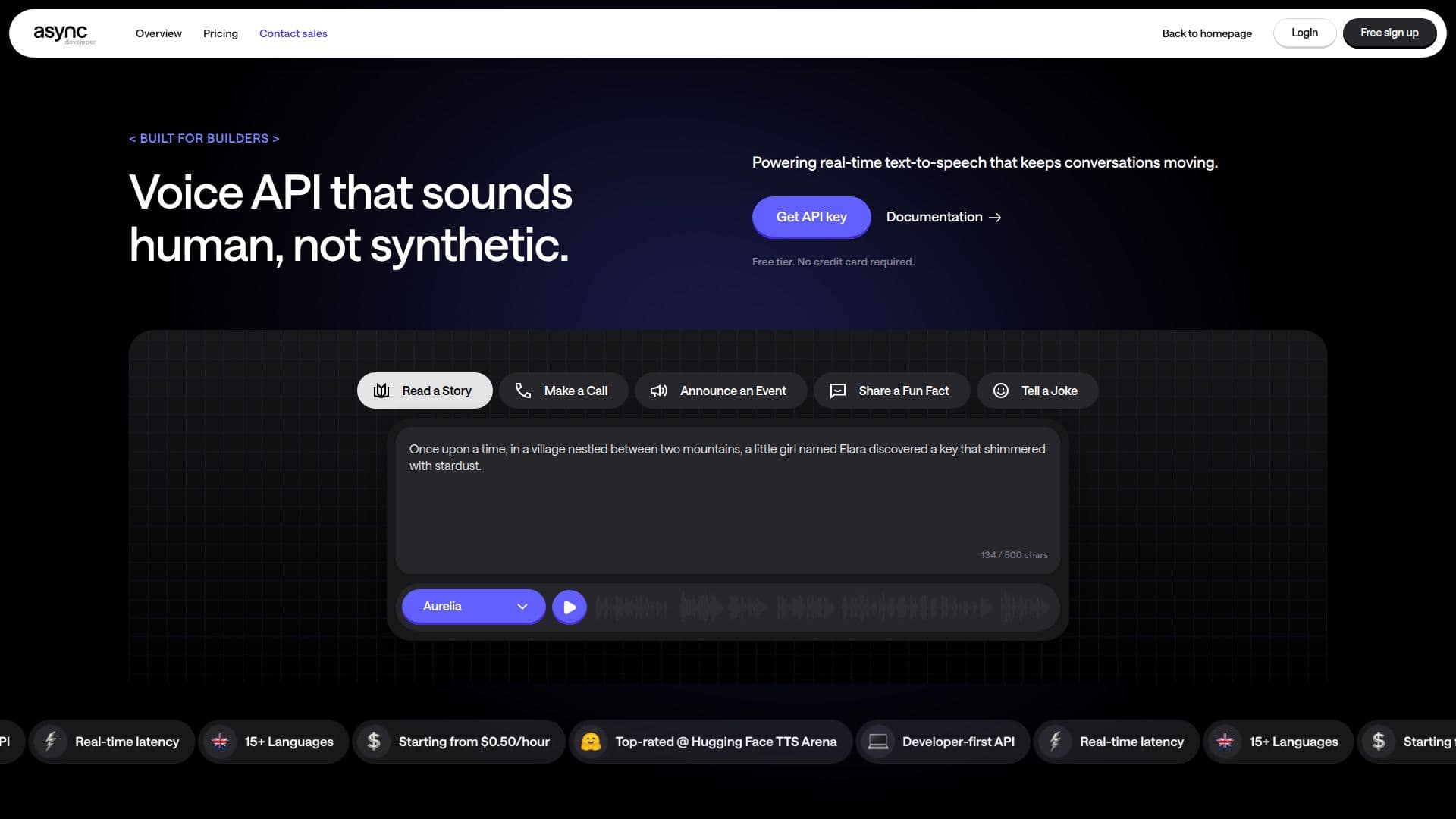Viewport: 1456px width, 819px height.
Task: Click the megaphone icon in Announce an Event
Action: 659,391
